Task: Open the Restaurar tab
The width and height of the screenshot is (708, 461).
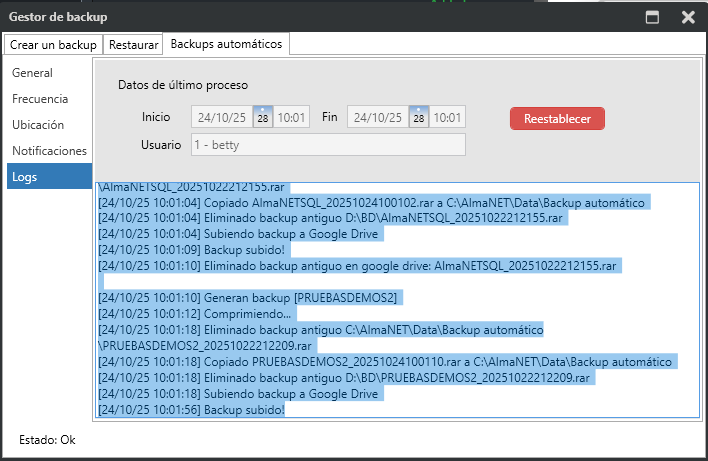Action: (x=133, y=45)
